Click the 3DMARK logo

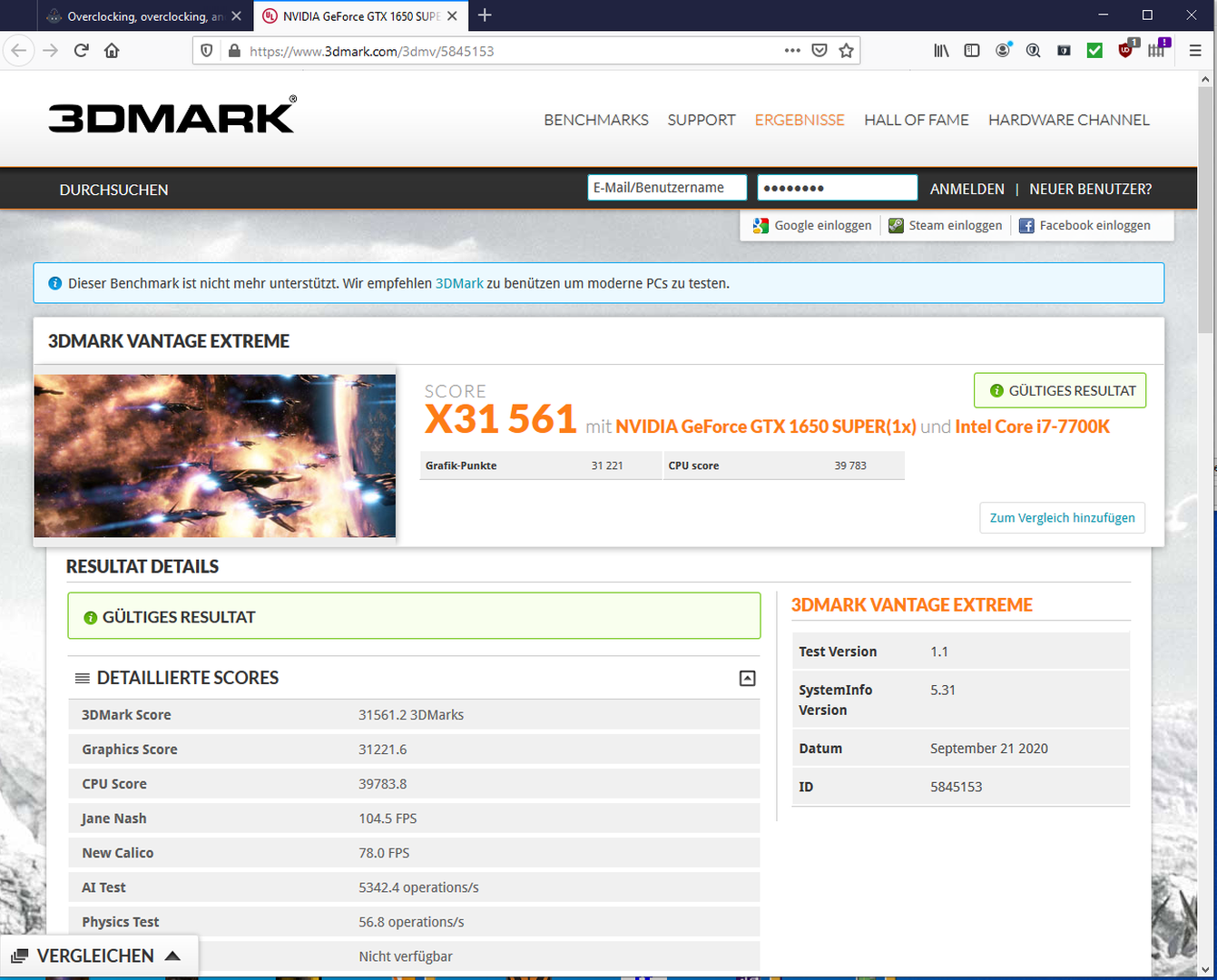click(x=172, y=115)
